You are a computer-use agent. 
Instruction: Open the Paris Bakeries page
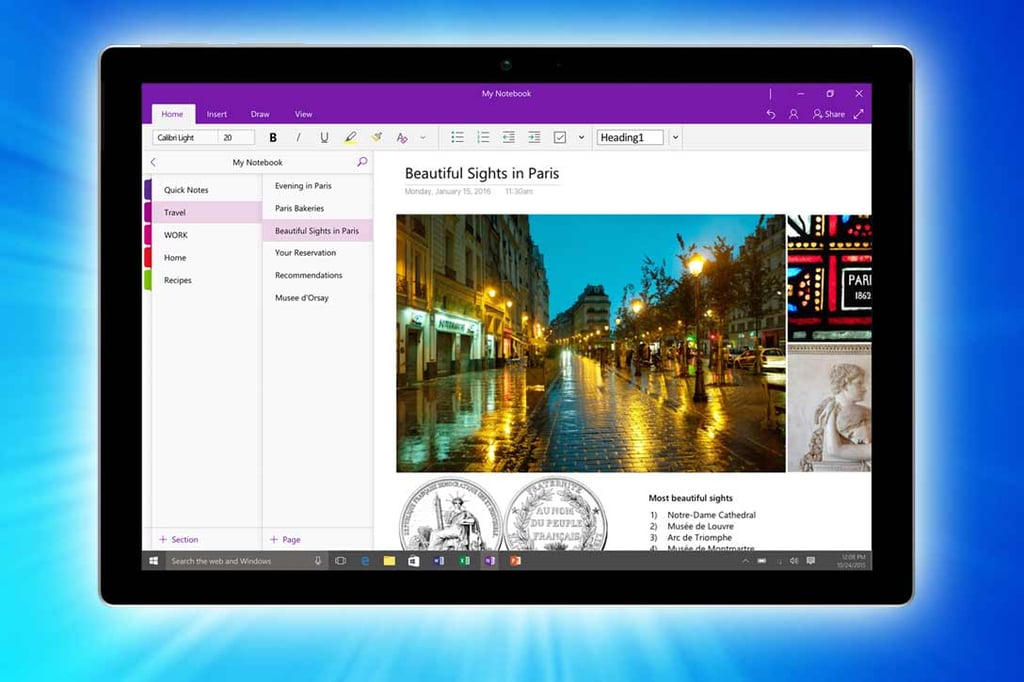click(299, 208)
